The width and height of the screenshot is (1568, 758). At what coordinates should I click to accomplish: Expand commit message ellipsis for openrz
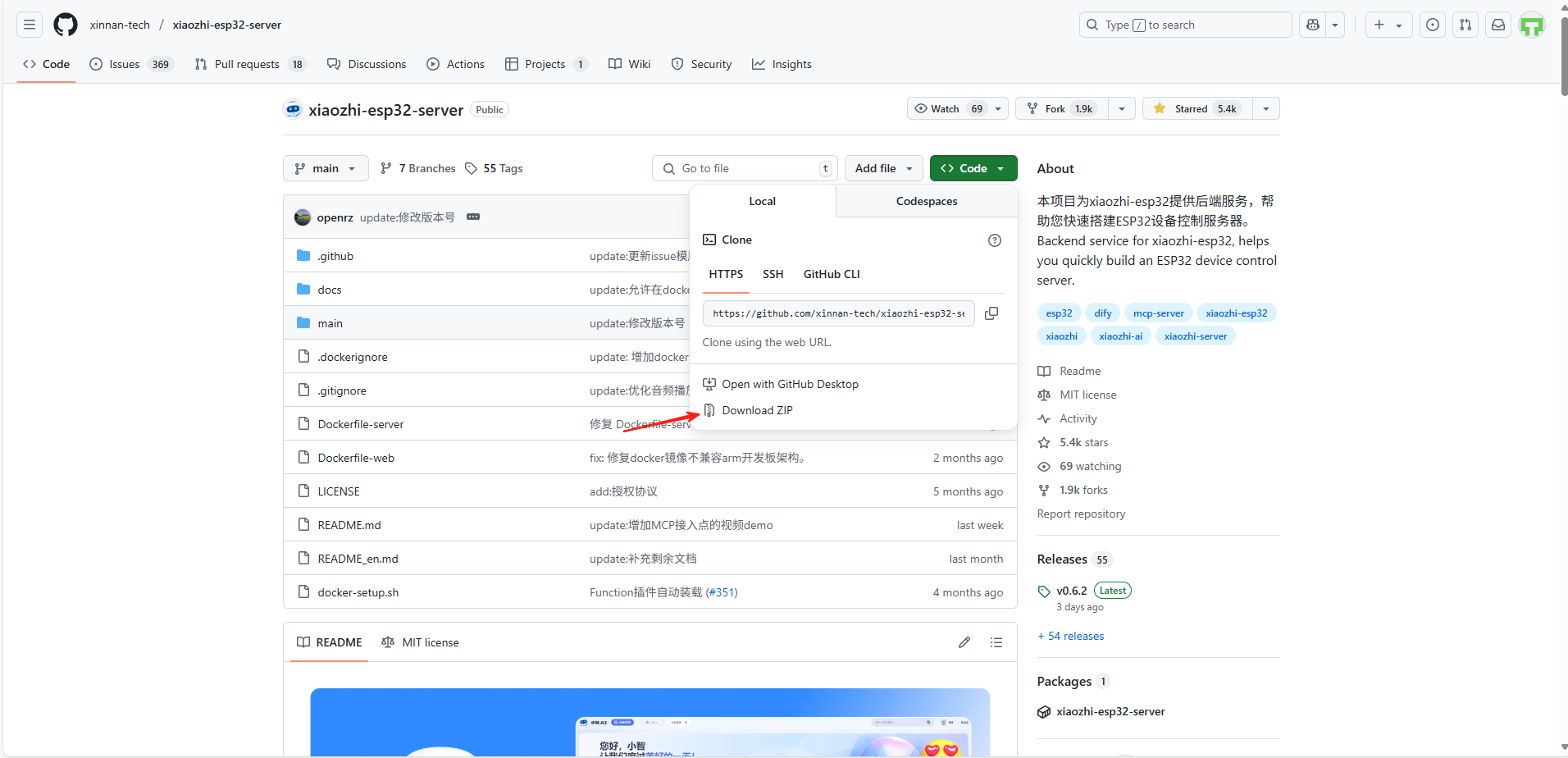(x=473, y=217)
